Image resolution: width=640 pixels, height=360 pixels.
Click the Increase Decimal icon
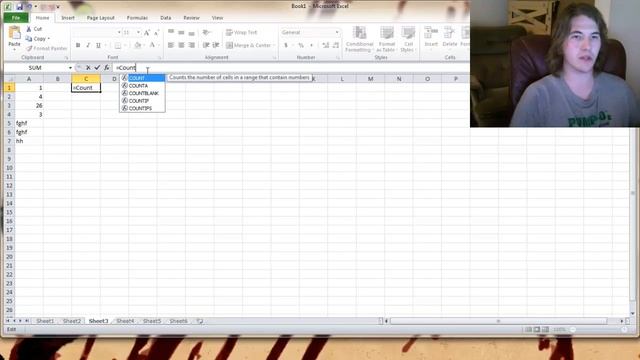coord(325,45)
